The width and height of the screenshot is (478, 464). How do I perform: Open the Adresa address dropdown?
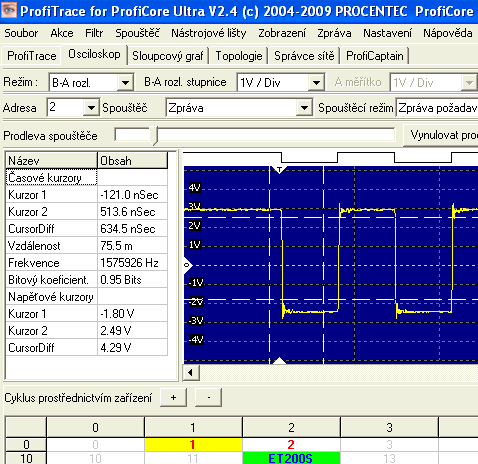point(91,108)
